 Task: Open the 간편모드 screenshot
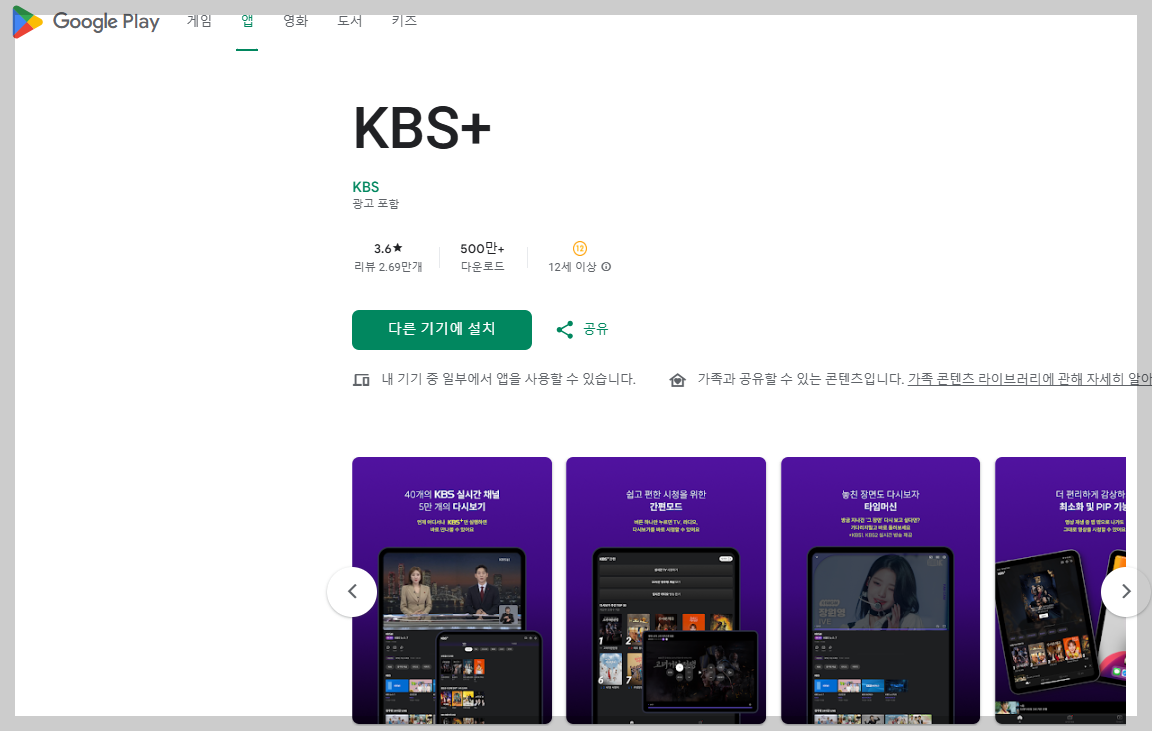coord(666,590)
